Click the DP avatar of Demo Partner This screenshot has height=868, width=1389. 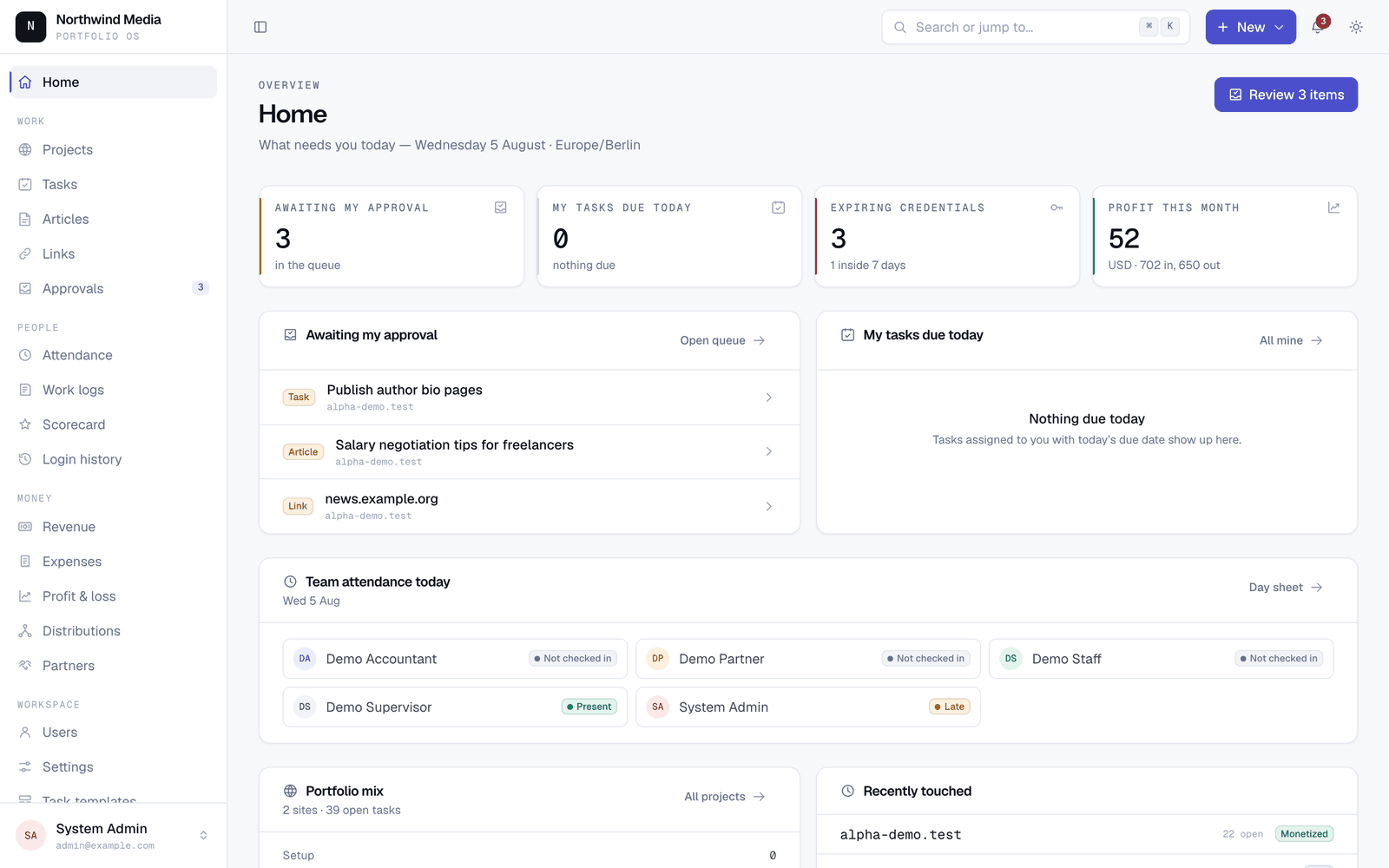tap(658, 659)
